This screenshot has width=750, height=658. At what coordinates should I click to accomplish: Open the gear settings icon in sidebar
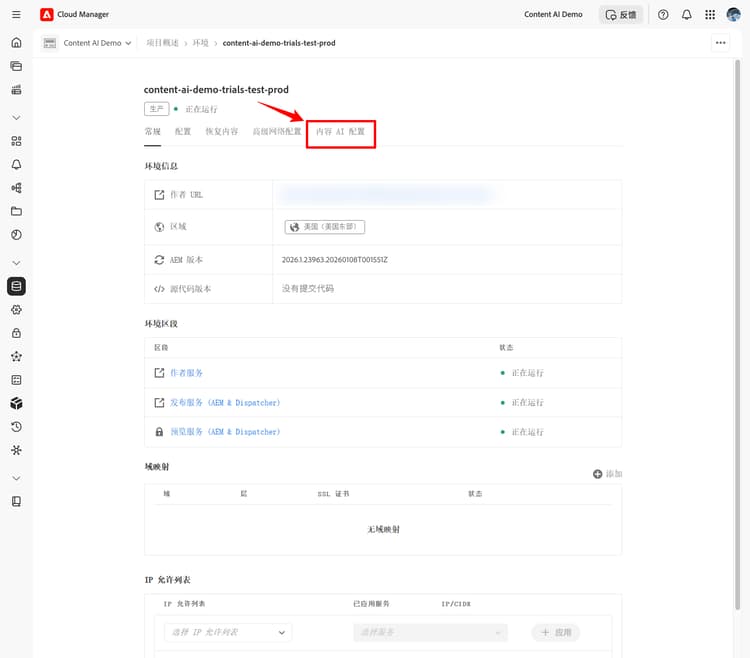[x=16, y=310]
